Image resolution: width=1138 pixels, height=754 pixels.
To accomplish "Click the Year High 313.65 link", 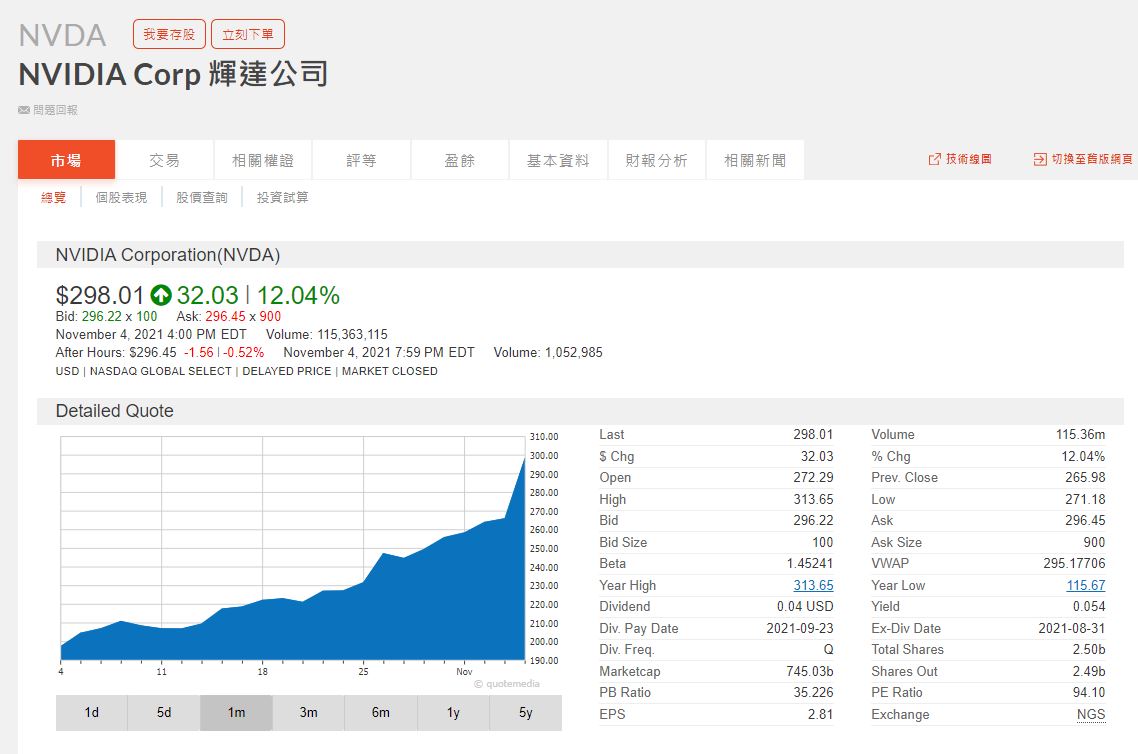I will click(813, 586).
